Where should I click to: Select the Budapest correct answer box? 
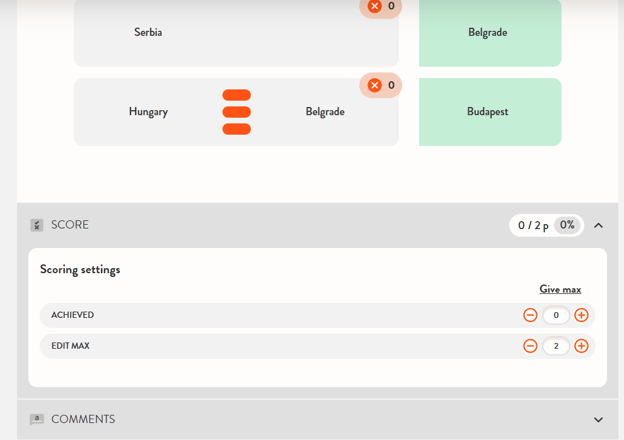click(x=489, y=112)
